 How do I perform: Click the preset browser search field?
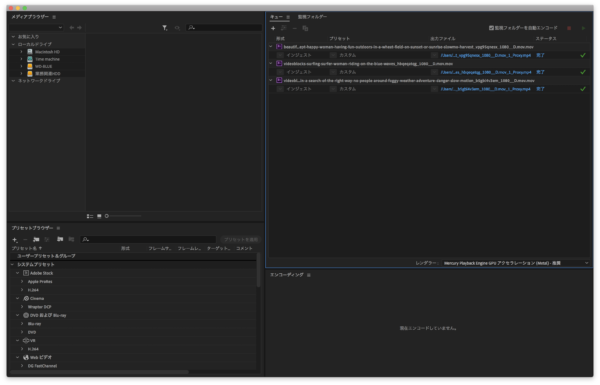click(x=148, y=240)
